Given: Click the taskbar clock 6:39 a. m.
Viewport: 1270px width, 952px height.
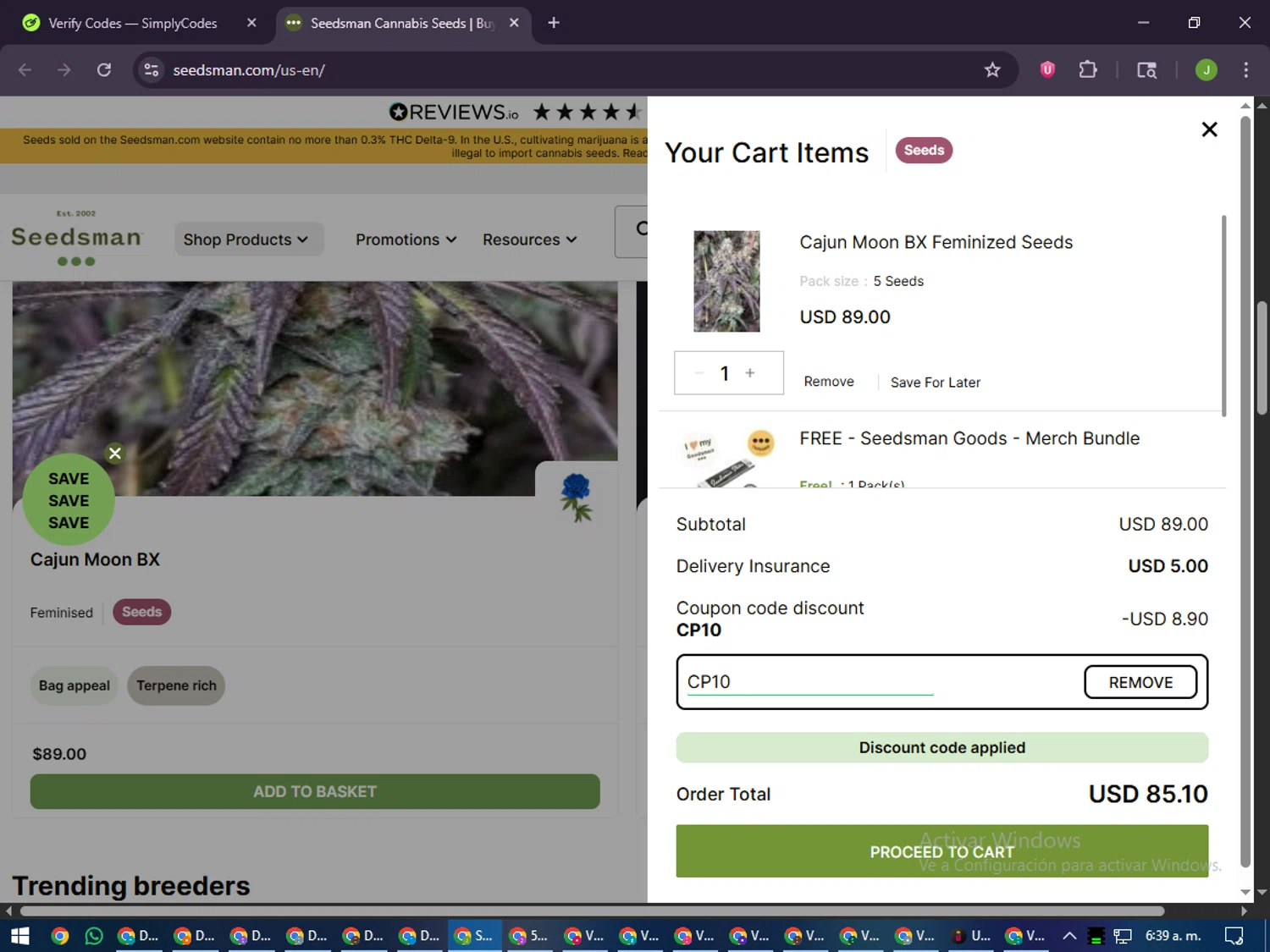Looking at the screenshot, I should click(x=1173, y=936).
